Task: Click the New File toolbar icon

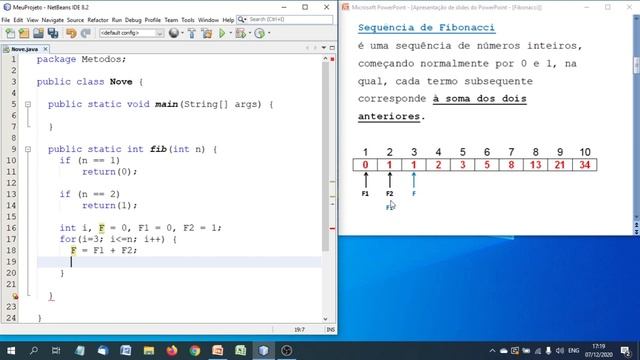Action: pyautogui.click(x=10, y=33)
